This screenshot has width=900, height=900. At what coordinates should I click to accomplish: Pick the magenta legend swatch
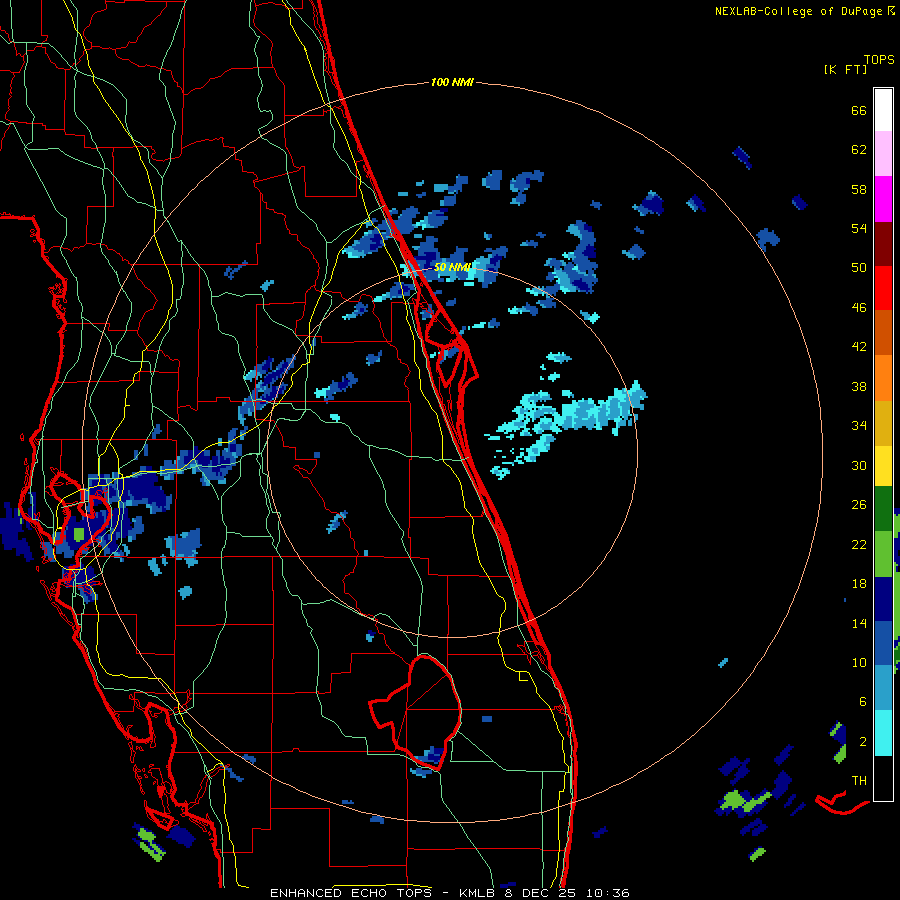tap(883, 199)
